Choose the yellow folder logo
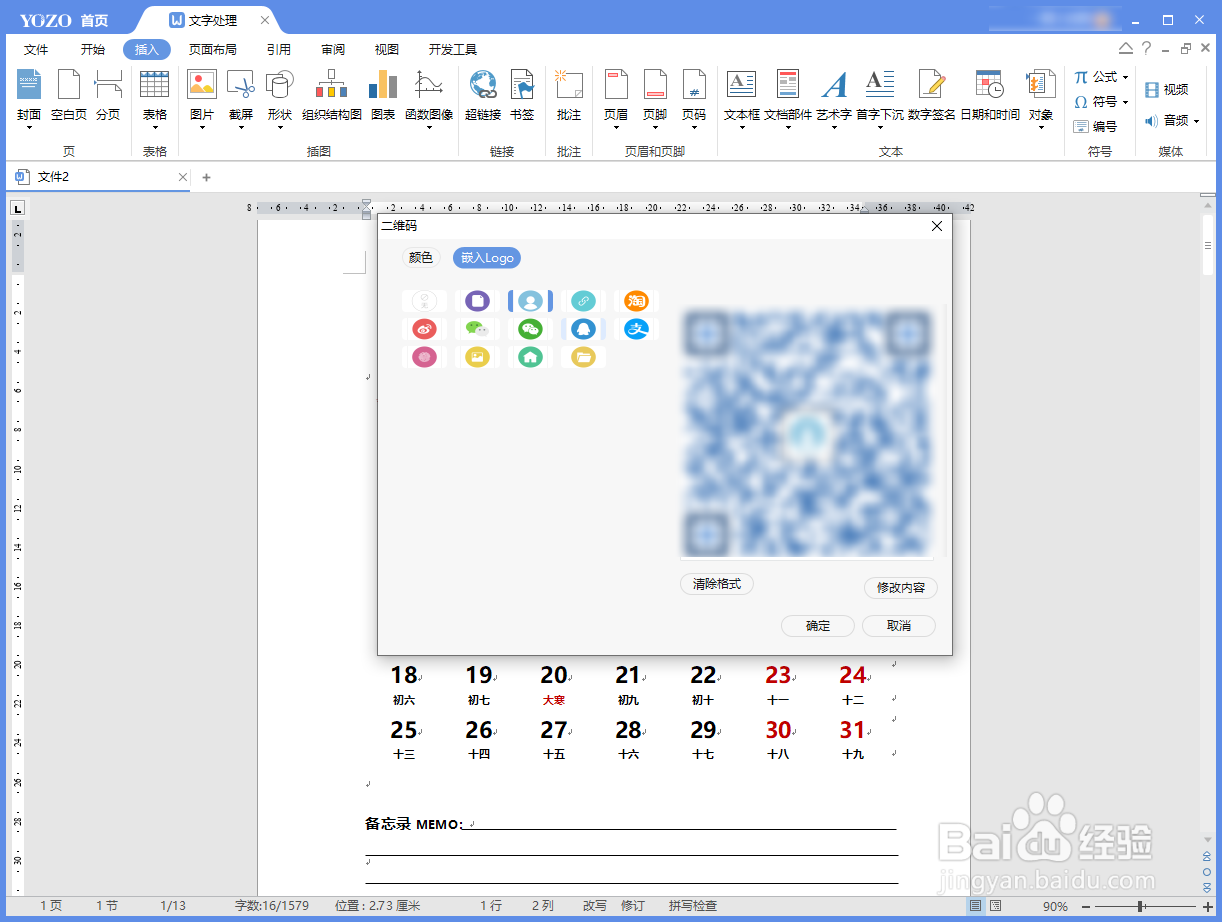1222x922 pixels. pos(583,357)
